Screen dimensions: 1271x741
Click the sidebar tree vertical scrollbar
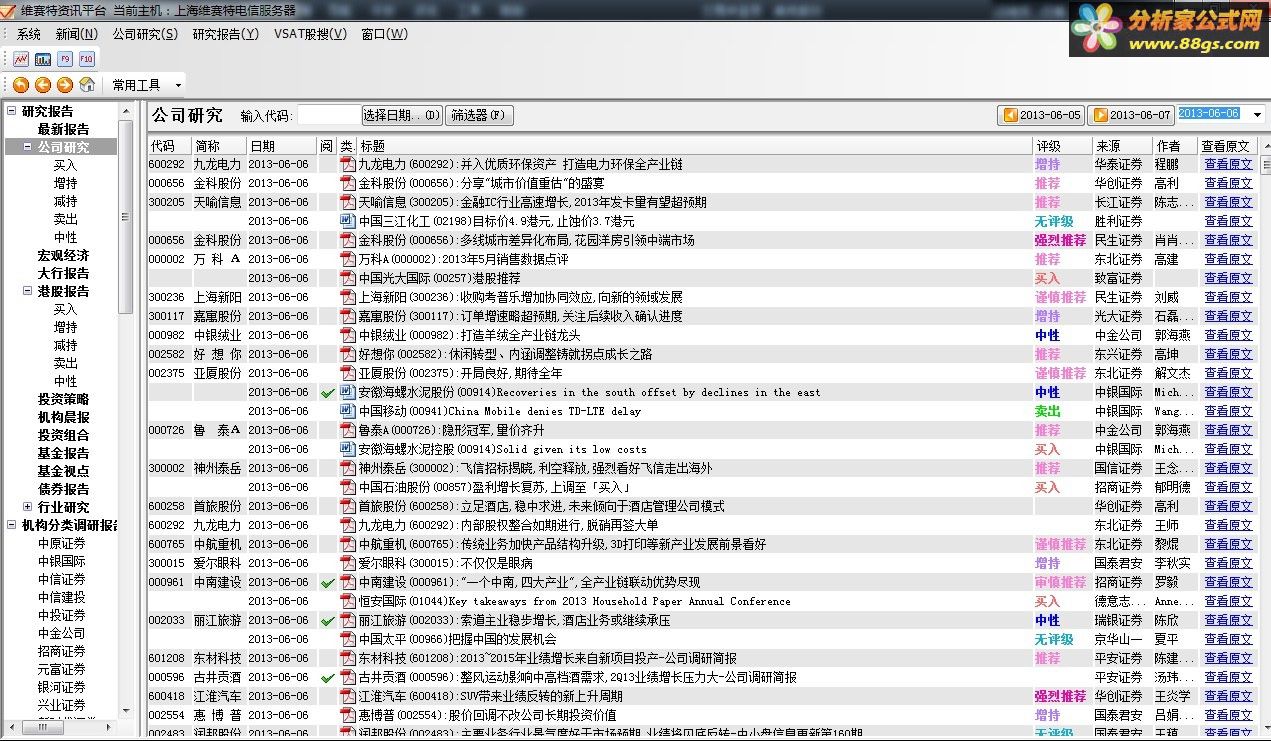tap(125, 215)
